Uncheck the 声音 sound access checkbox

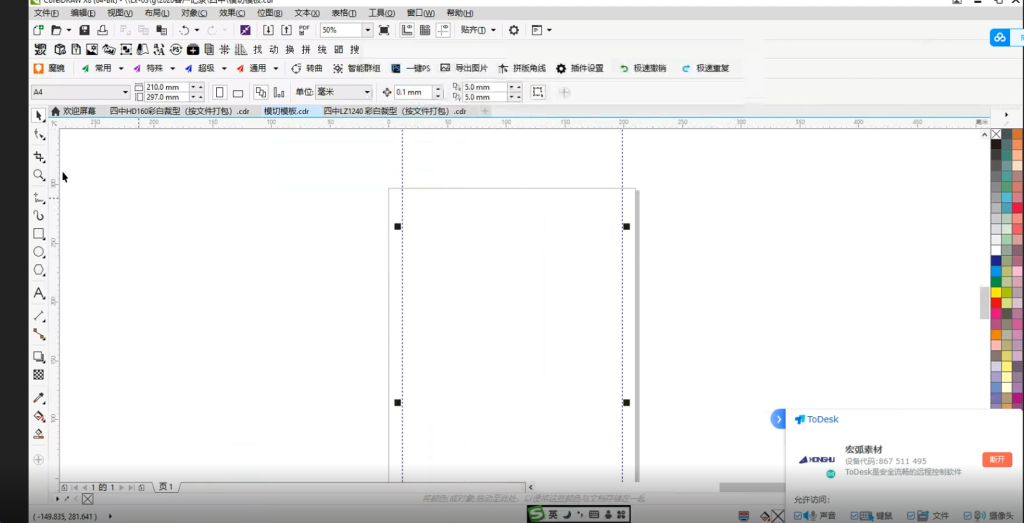(798, 516)
